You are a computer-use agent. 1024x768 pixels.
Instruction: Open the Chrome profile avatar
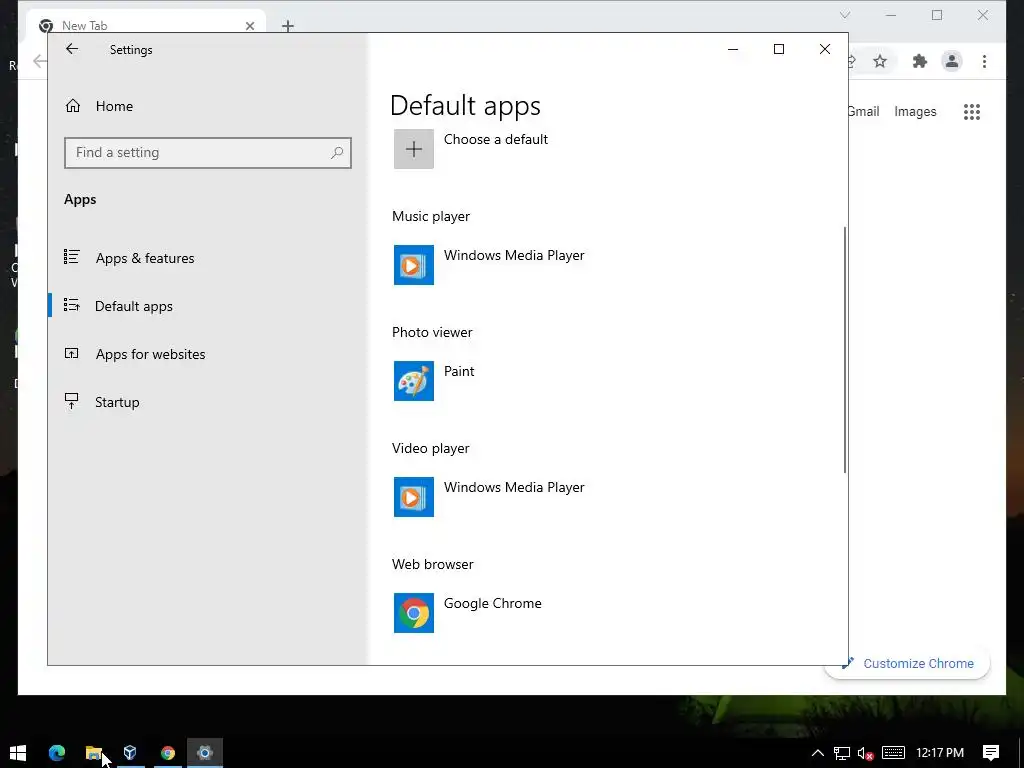(952, 61)
